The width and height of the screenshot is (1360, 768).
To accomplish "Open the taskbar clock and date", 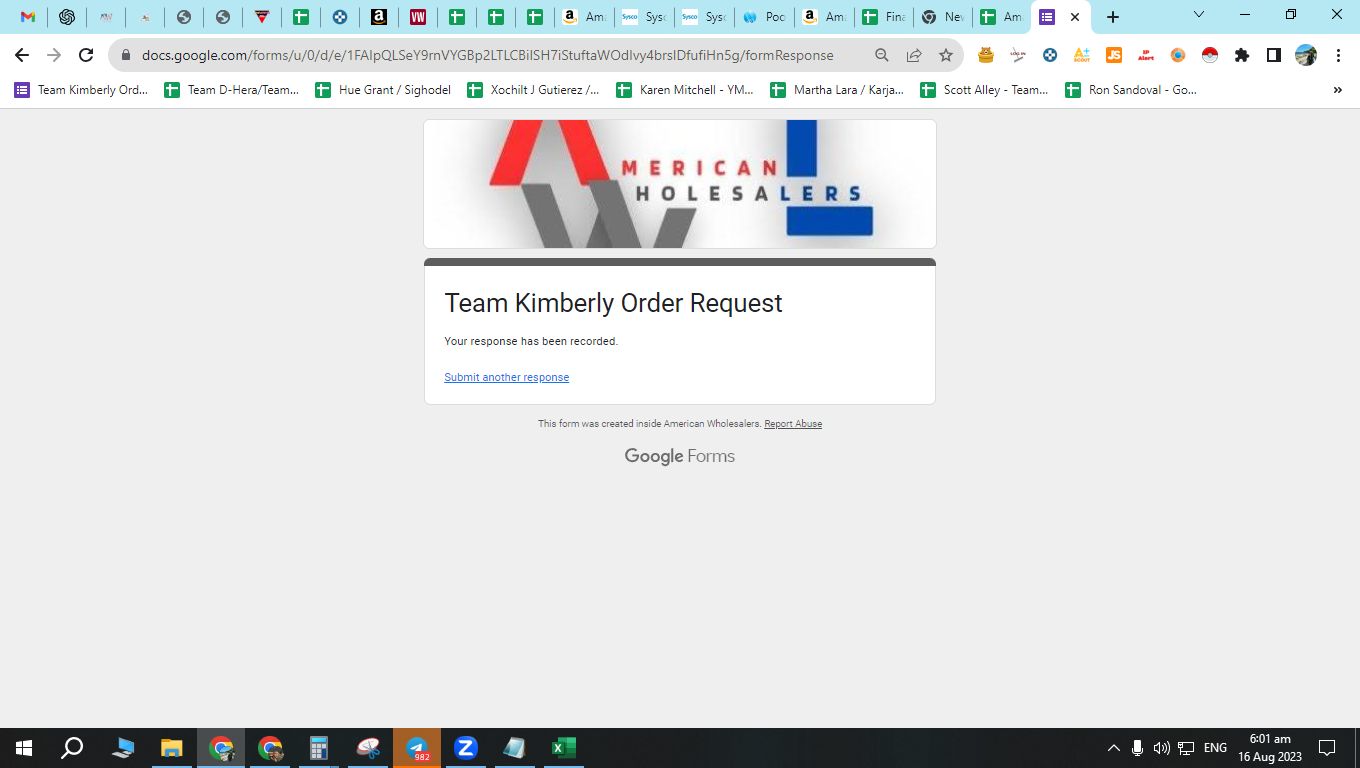I will 1270,748.
